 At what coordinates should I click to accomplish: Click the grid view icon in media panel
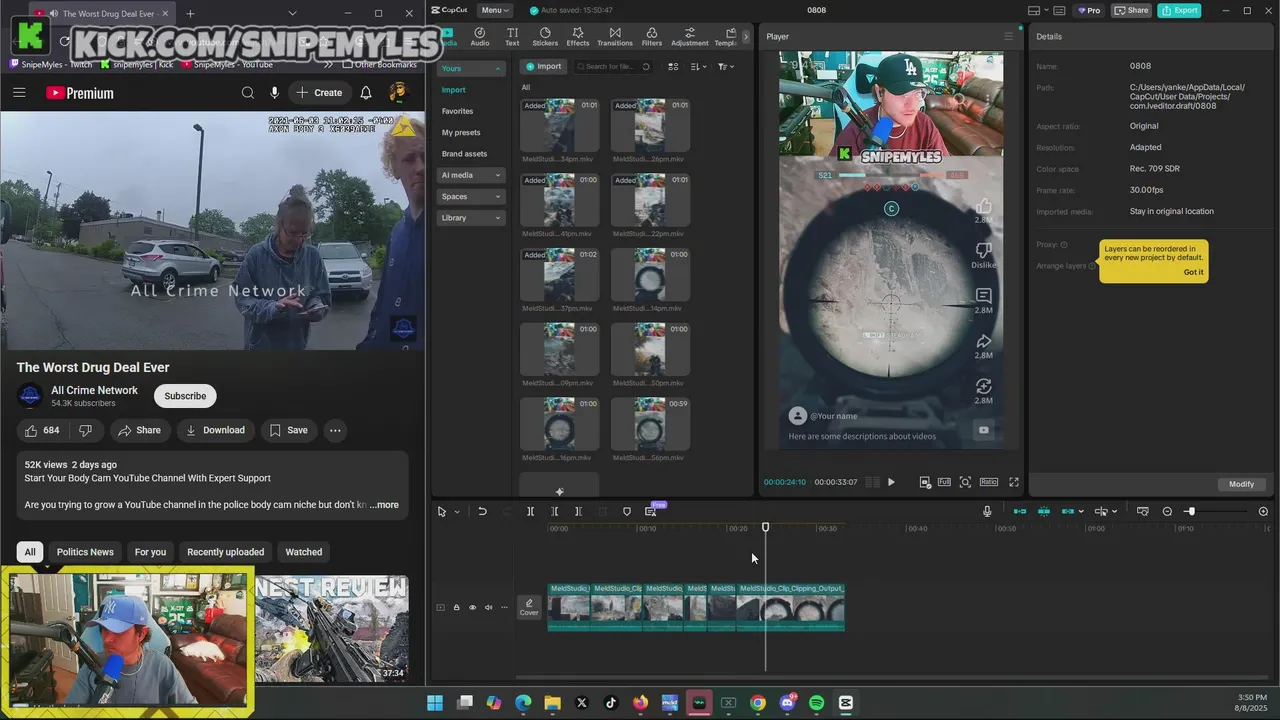click(673, 66)
